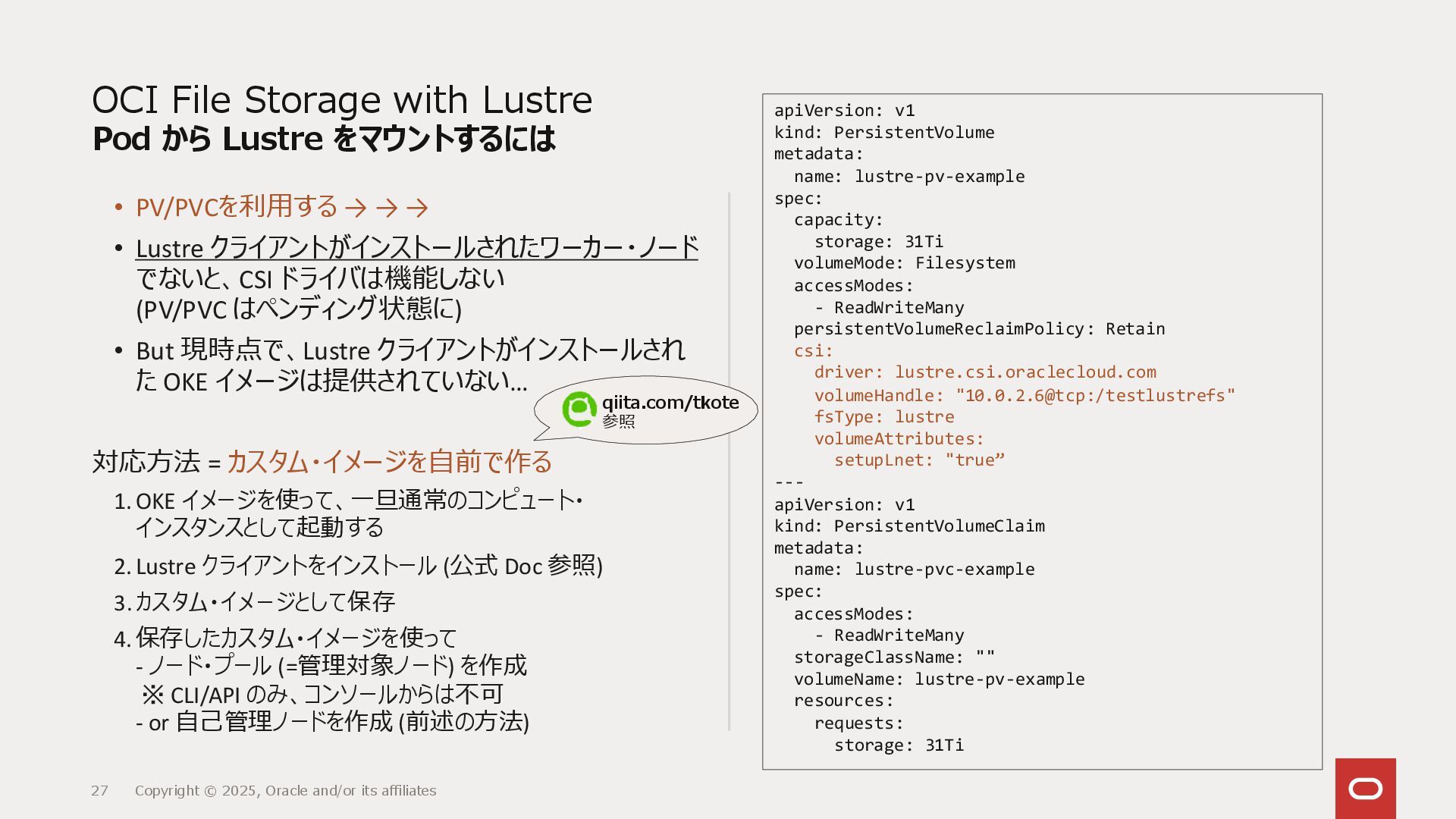Click the orange カスタム・イメージを自前で作る heading

pyautogui.click(x=389, y=462)
